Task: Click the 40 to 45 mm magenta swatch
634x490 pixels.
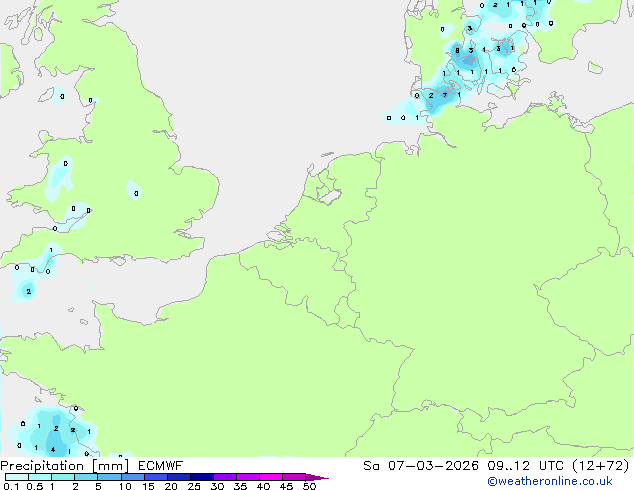Action: [x=271, y=477]
